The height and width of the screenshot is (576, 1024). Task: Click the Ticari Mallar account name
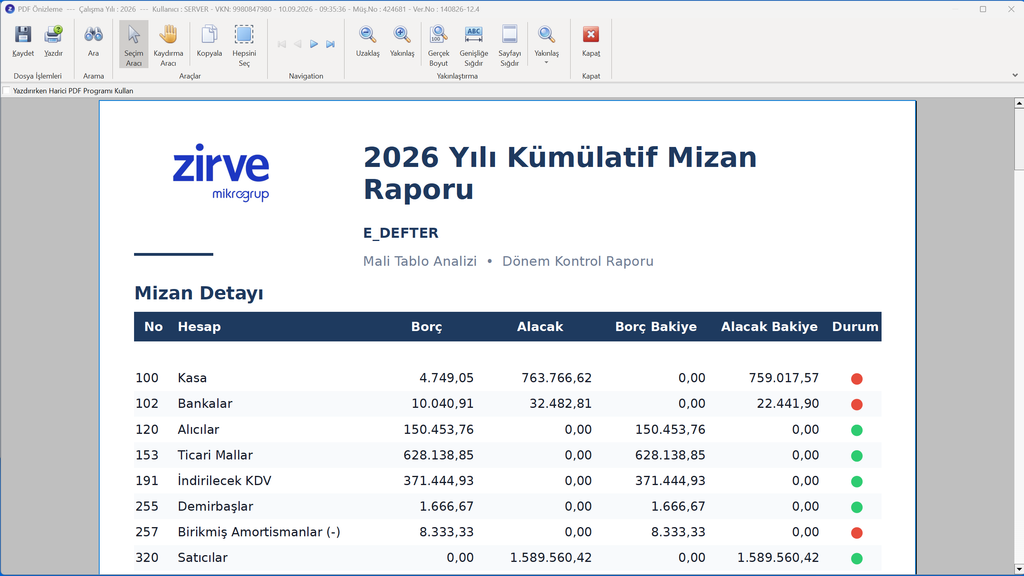tap(215, 455)
